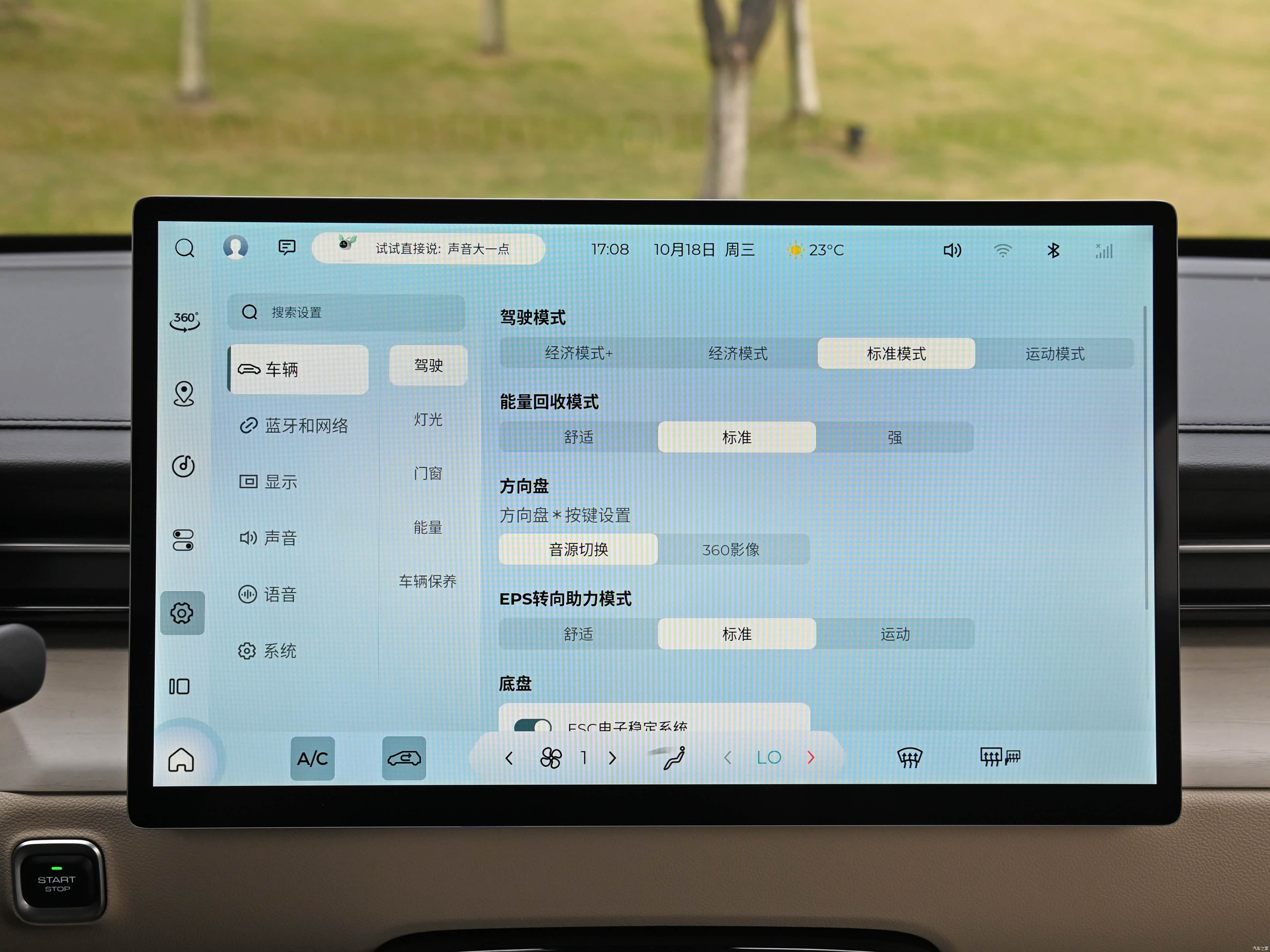Screen dimensions: 1270x952
Task: Toggle the air recirculation car icon
Action: pos(403,758)
